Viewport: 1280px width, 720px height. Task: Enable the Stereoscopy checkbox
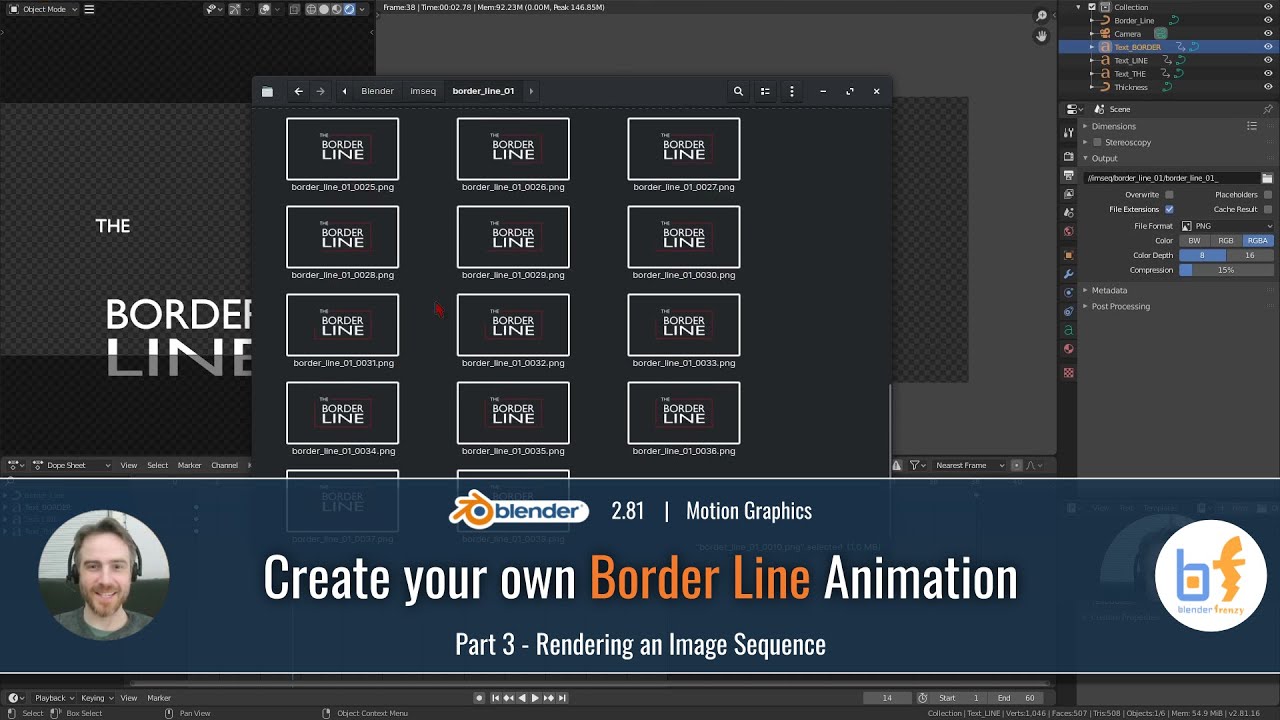(1097, 143)
